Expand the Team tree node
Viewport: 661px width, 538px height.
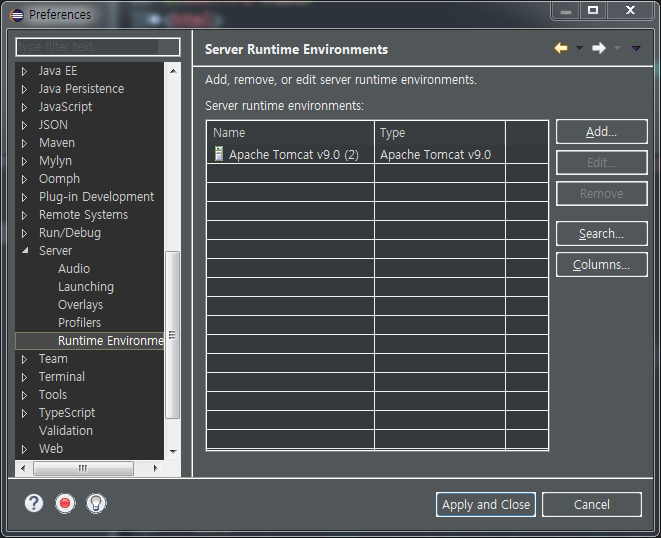[x=24, y=359]
